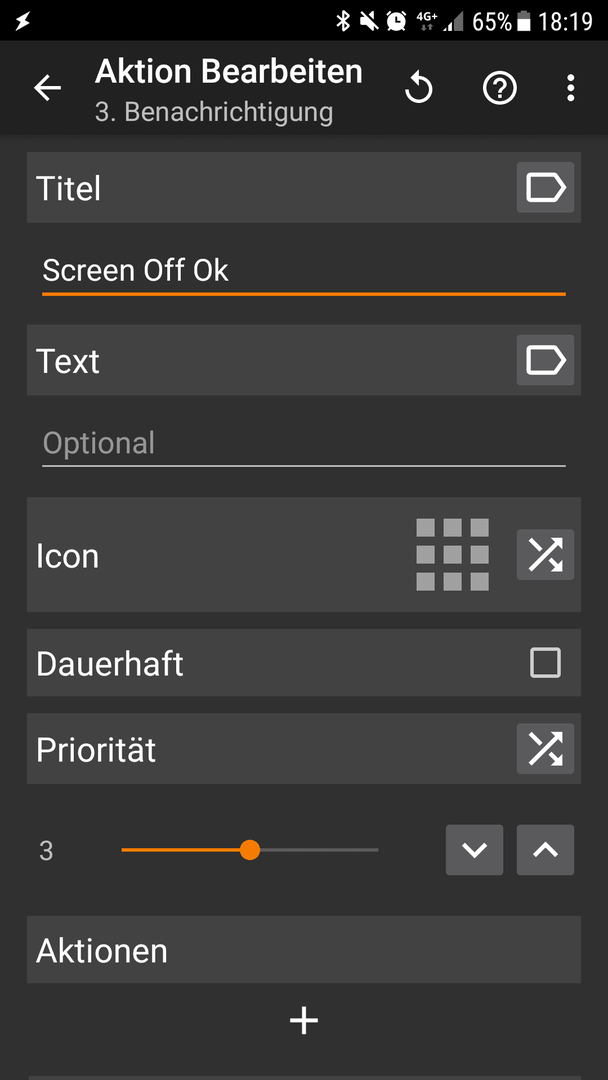Screen dimensions: 608x1080
Task: Focus the Optional text input field
Action: click(x=304, y=444)
